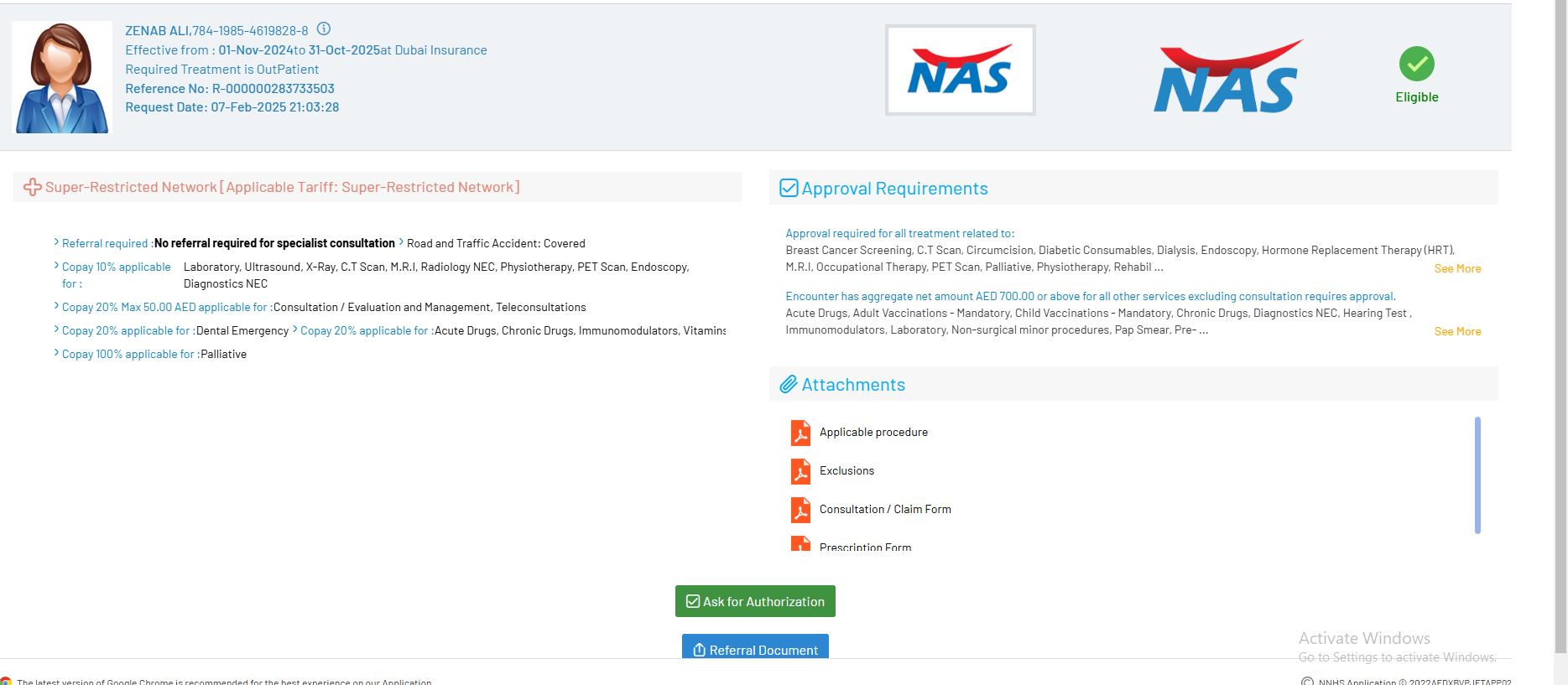Expand the Acute Drugs copay chevron
Image resolution: width=1568 pixels, height=685 pixels.
click(x=294, y=330)
